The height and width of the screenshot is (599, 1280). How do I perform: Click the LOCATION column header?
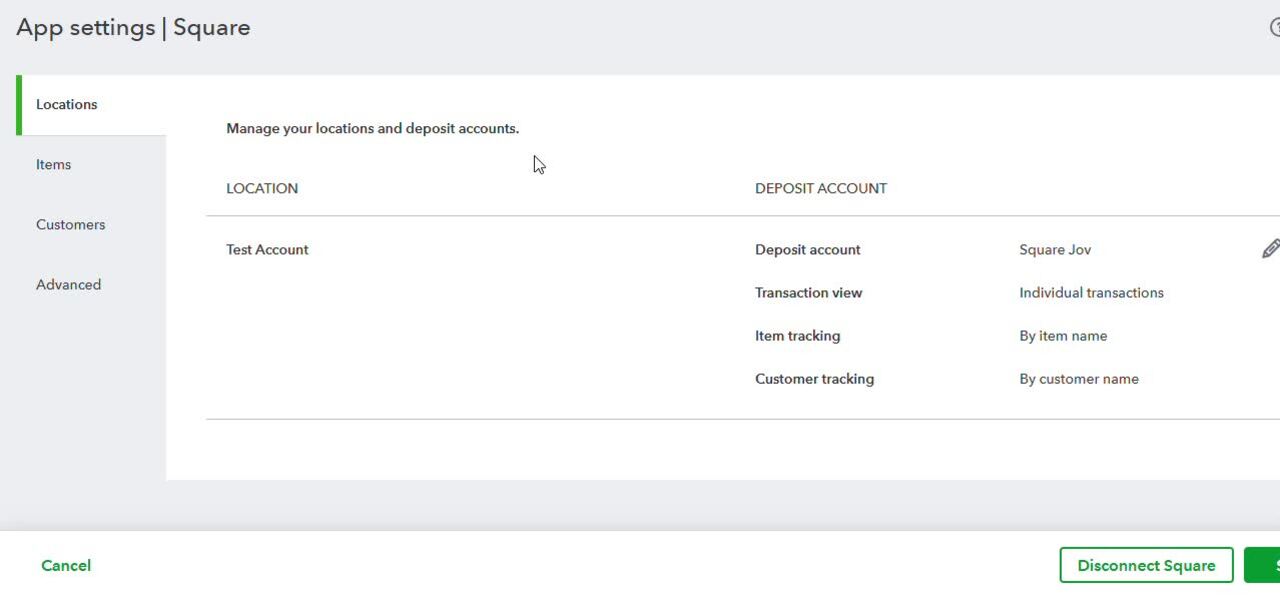[x=262, y=189]
